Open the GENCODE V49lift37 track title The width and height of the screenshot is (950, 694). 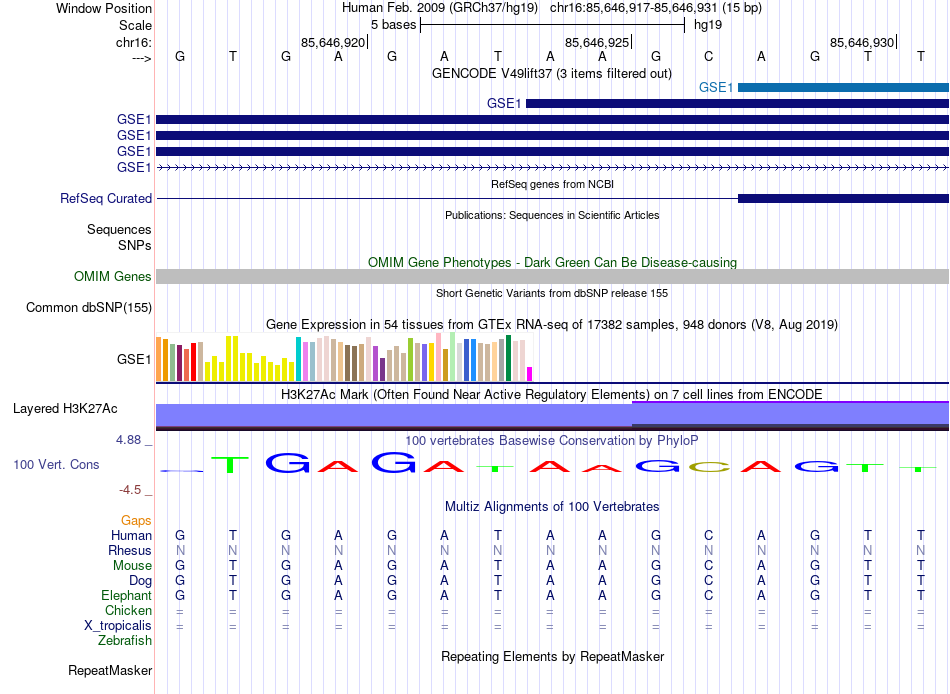coord(552,73)
